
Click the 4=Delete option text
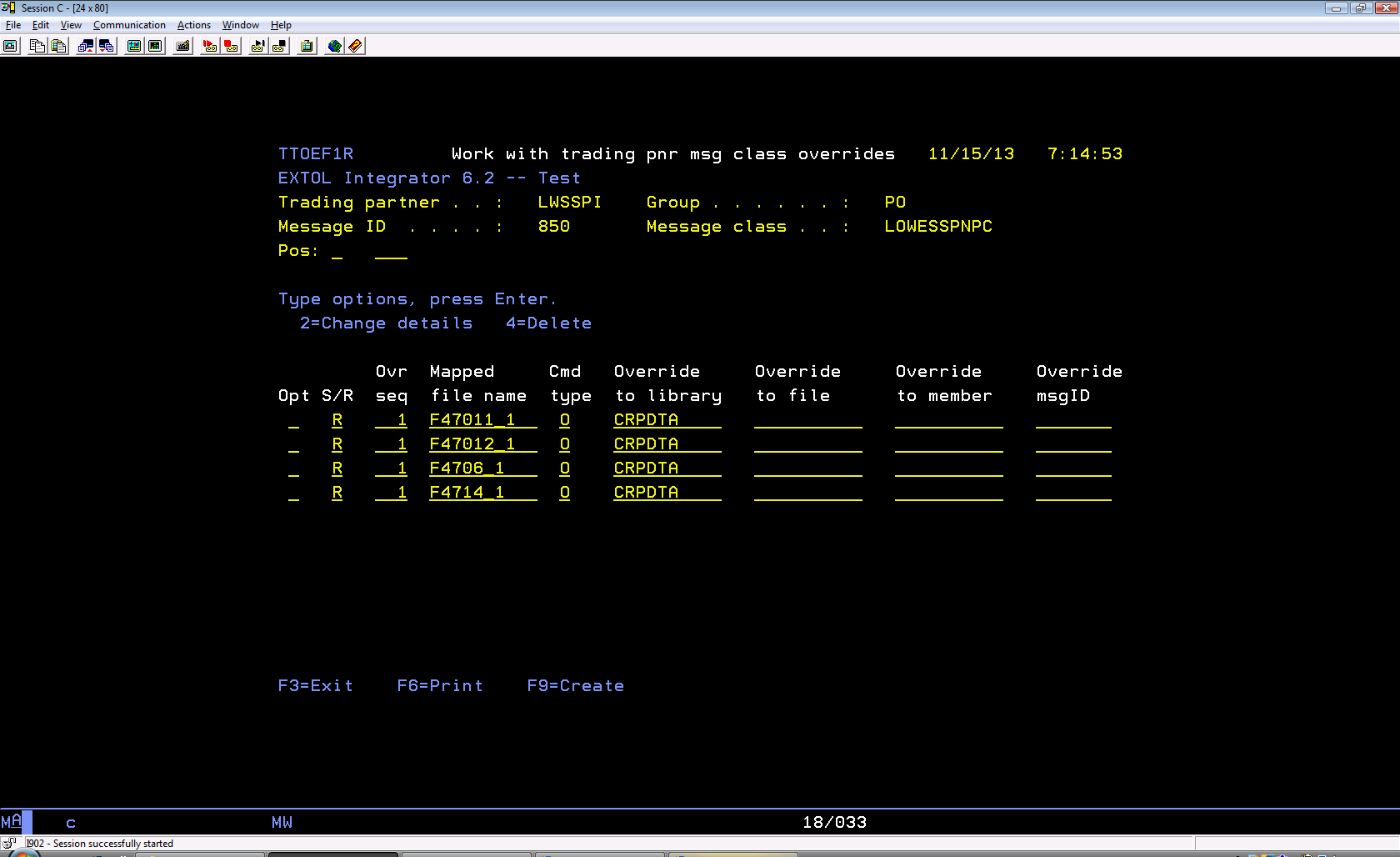[548, 323]
